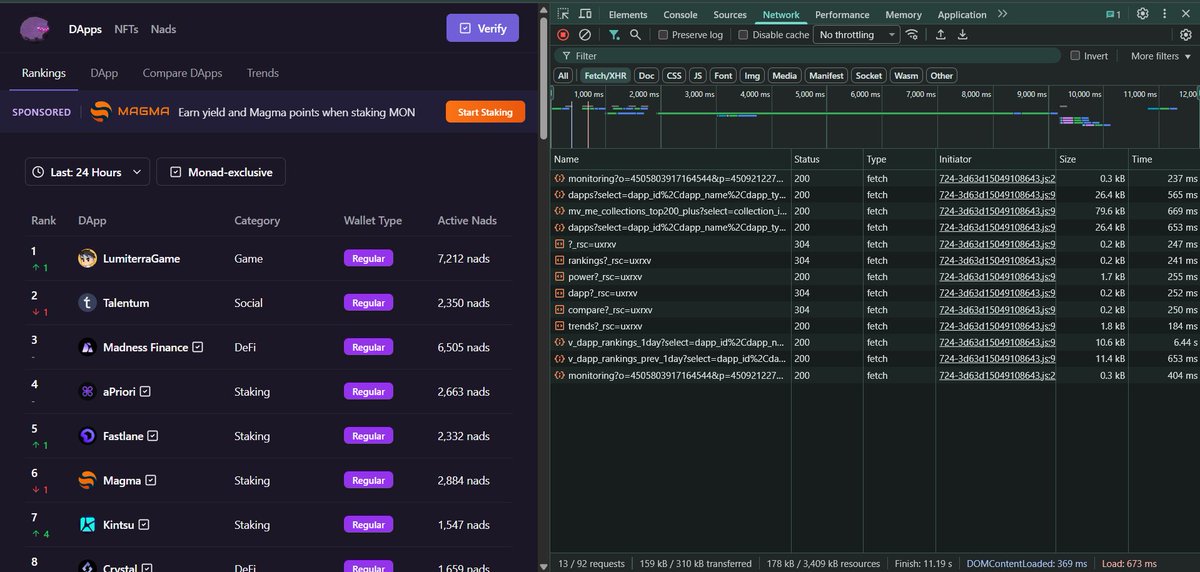Toggle the Monad-exclusive filter

pos(221,172)
